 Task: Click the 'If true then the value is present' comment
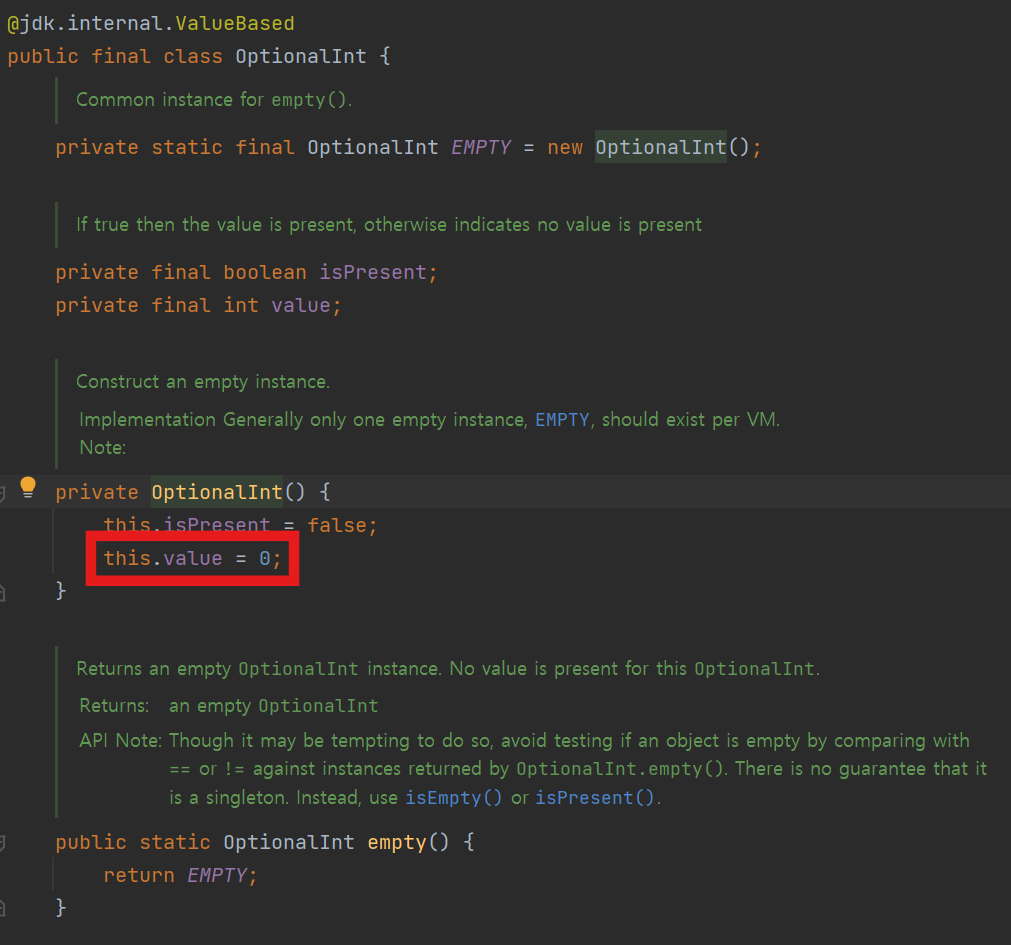[x=389, y=225]
